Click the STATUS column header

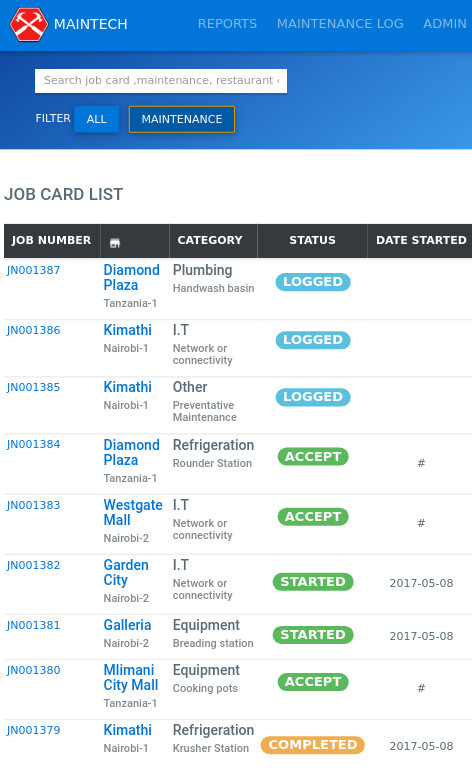point(312,240)
